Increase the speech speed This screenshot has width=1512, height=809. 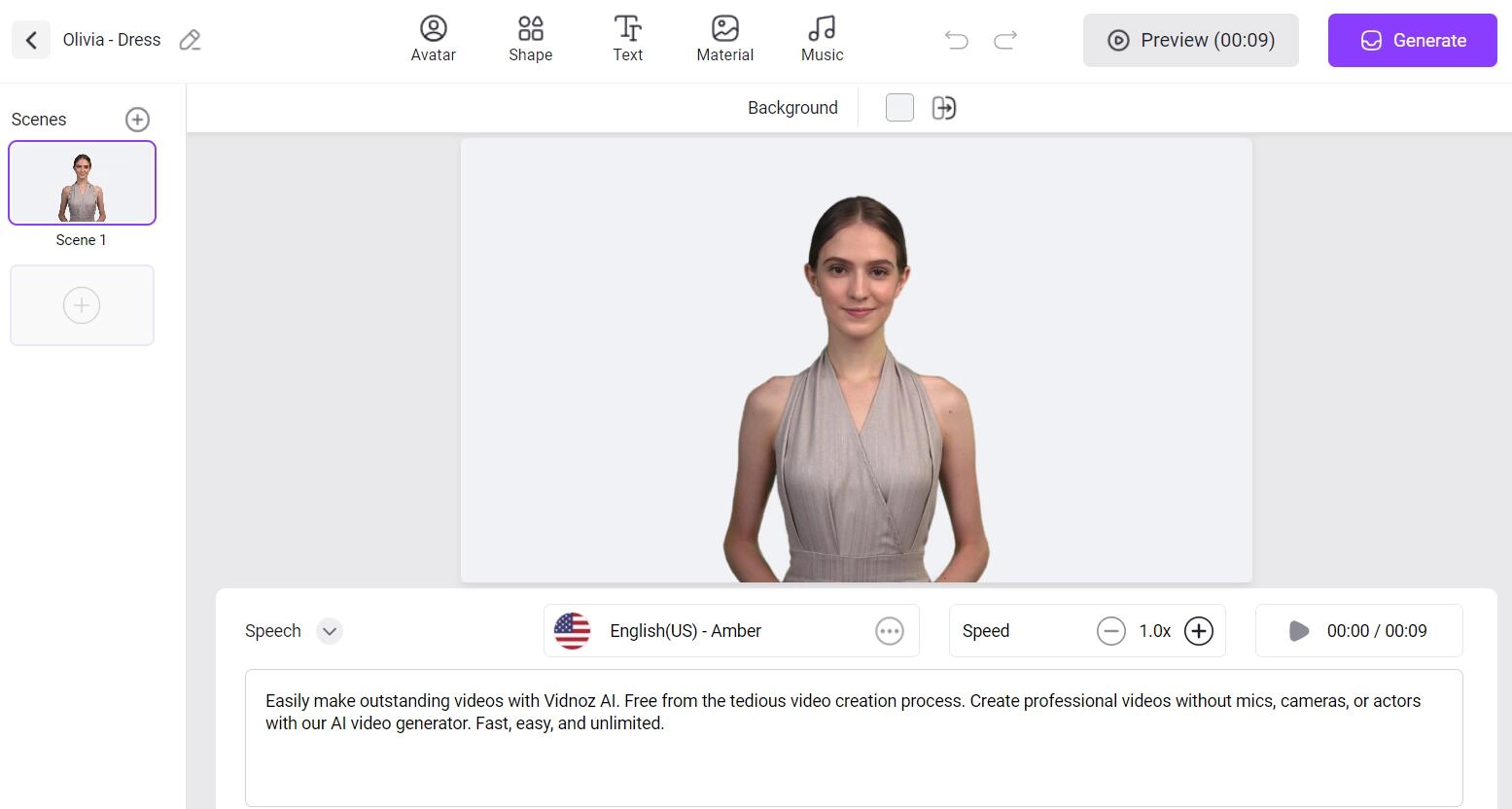pos(1199,631)
